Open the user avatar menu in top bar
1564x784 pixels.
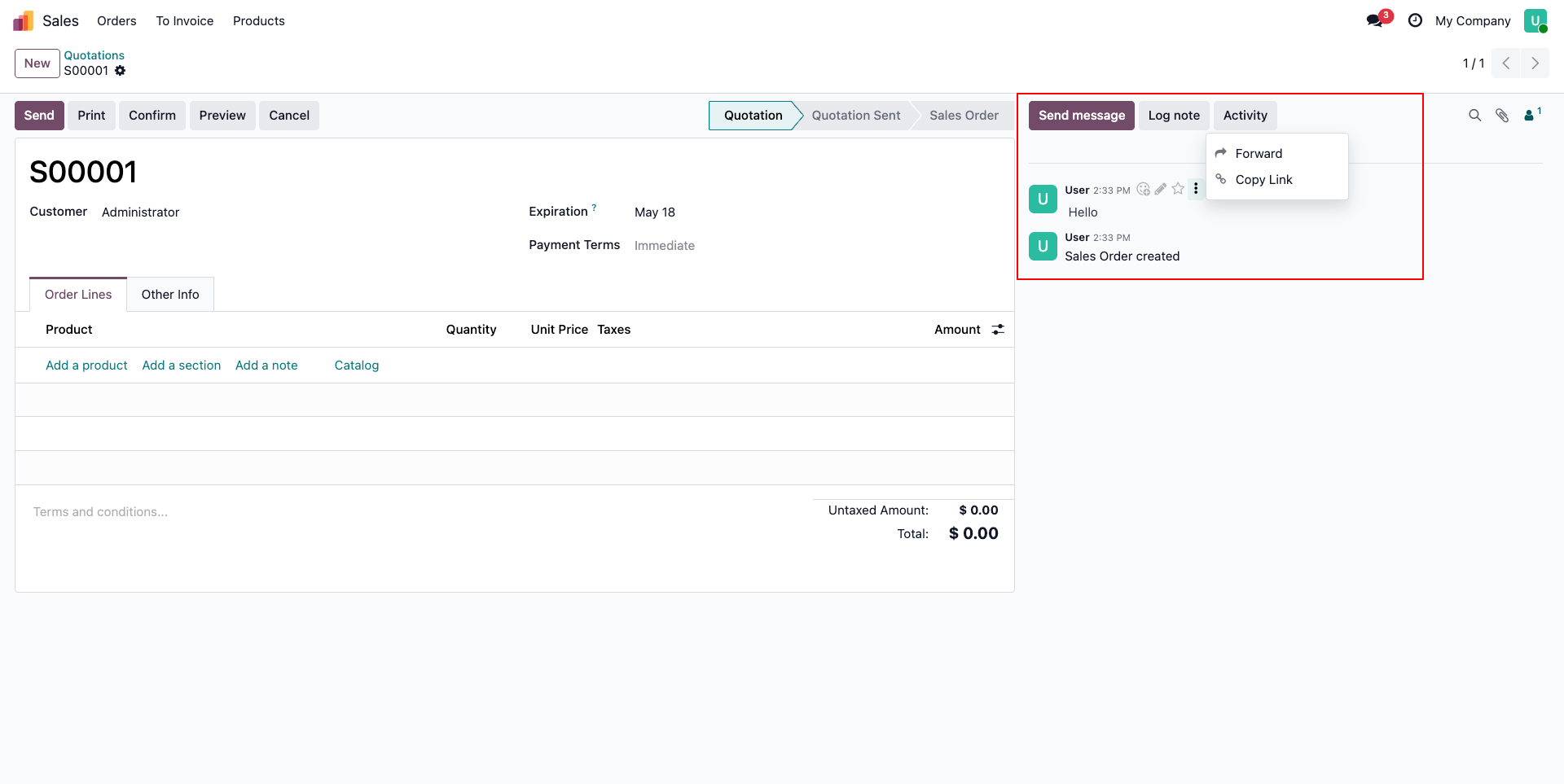pos(1535,20)
